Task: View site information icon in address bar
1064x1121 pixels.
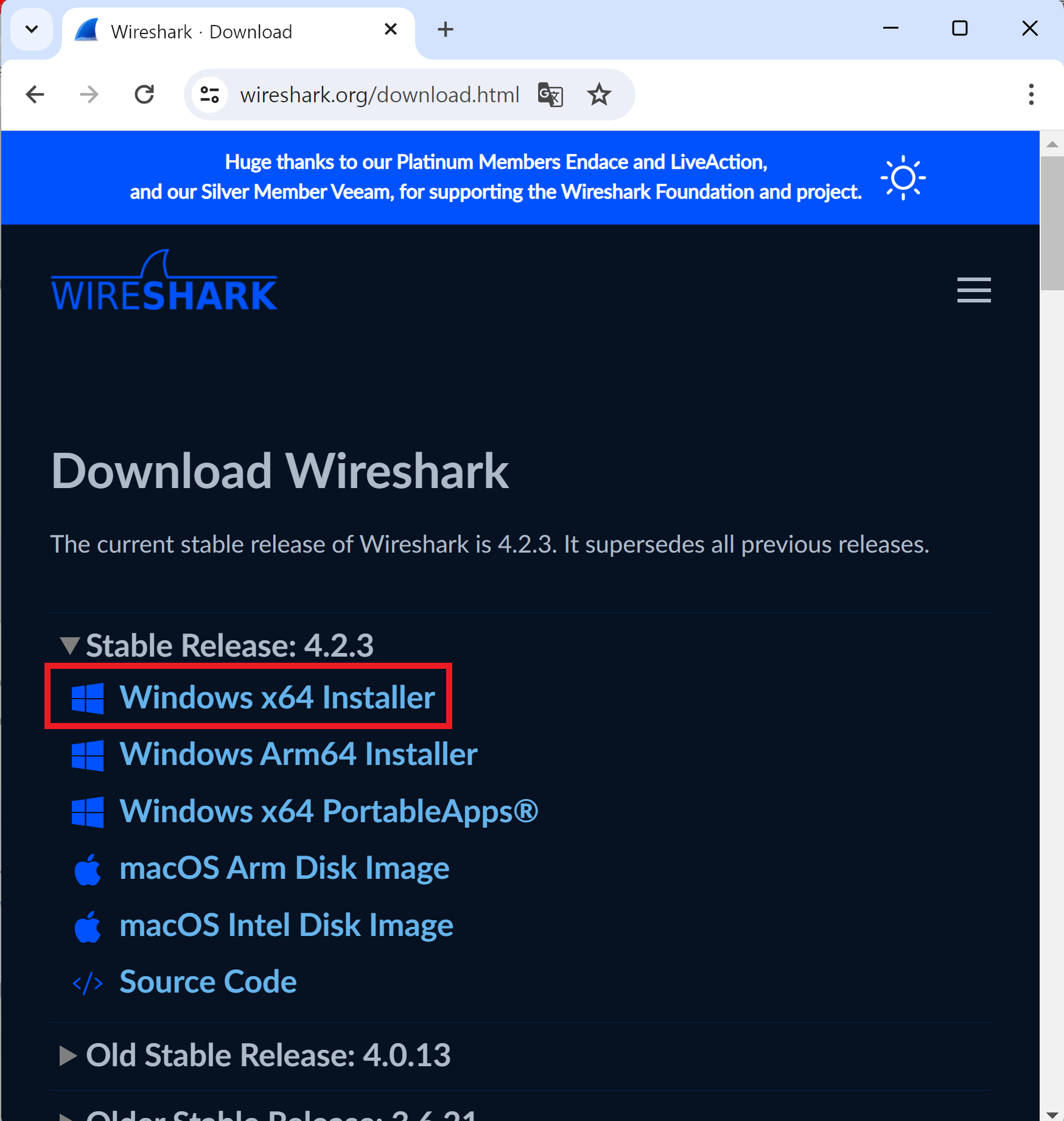Action: point(210,94)
